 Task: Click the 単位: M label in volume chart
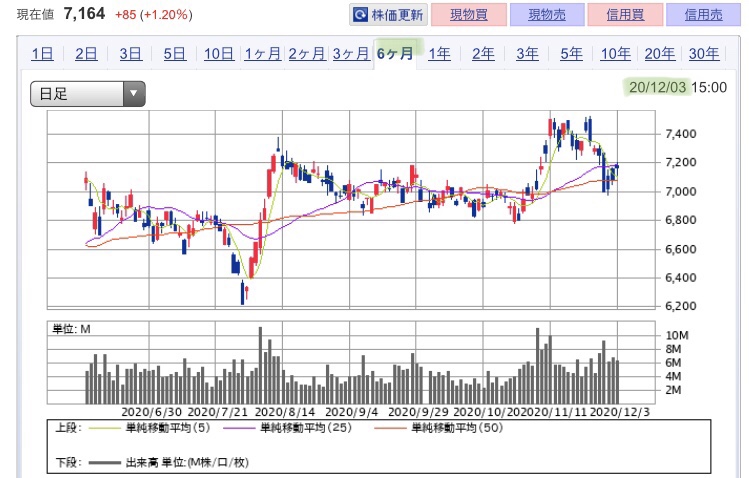[x=71, y=329]
